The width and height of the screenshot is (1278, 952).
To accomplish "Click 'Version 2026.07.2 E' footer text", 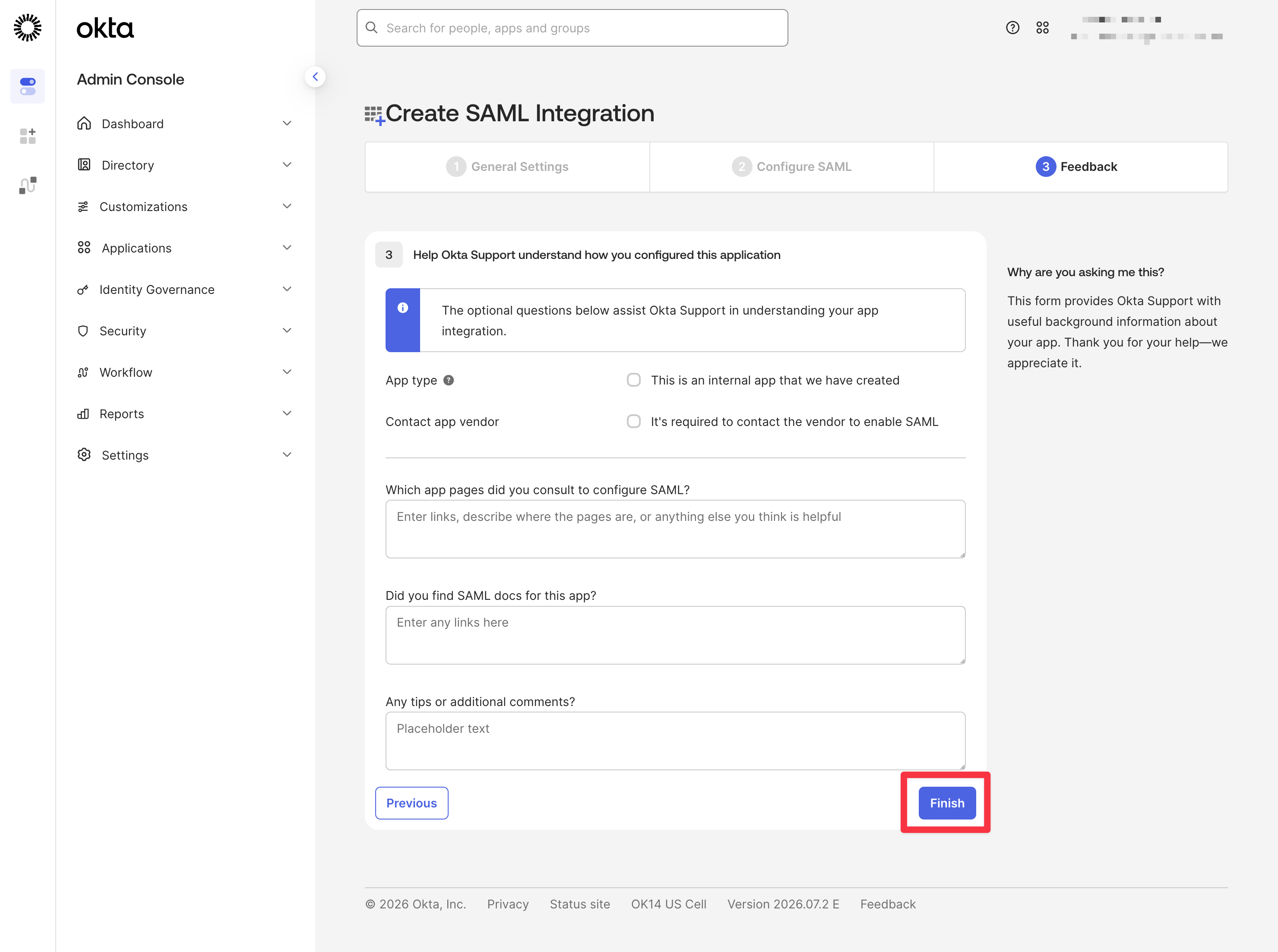I will tap(783, 904).
